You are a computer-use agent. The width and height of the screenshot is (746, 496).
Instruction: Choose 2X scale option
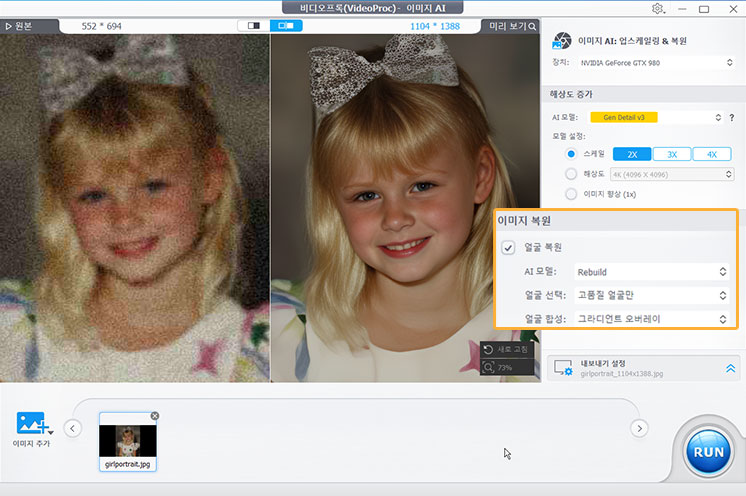click(632, 154)
